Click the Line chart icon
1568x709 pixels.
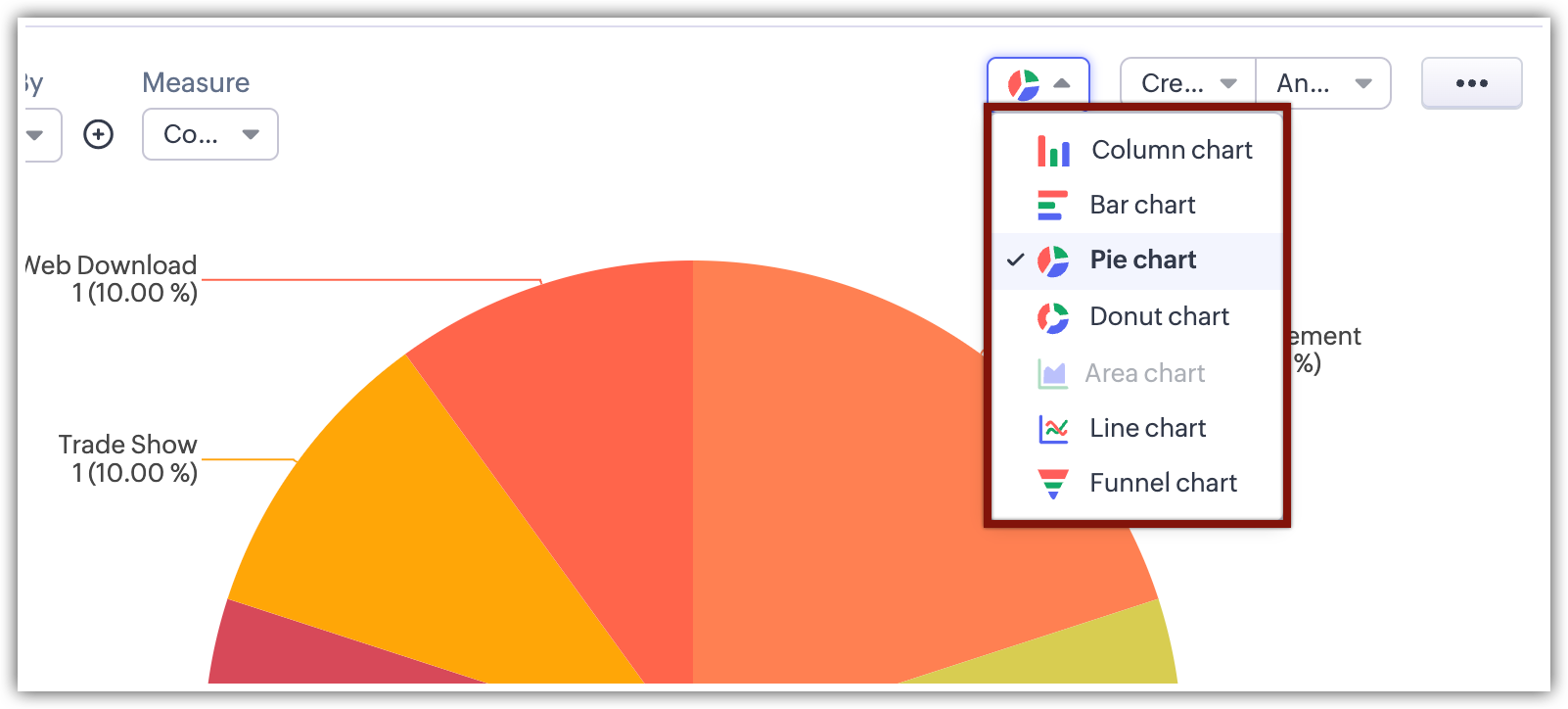[1053, 429]
